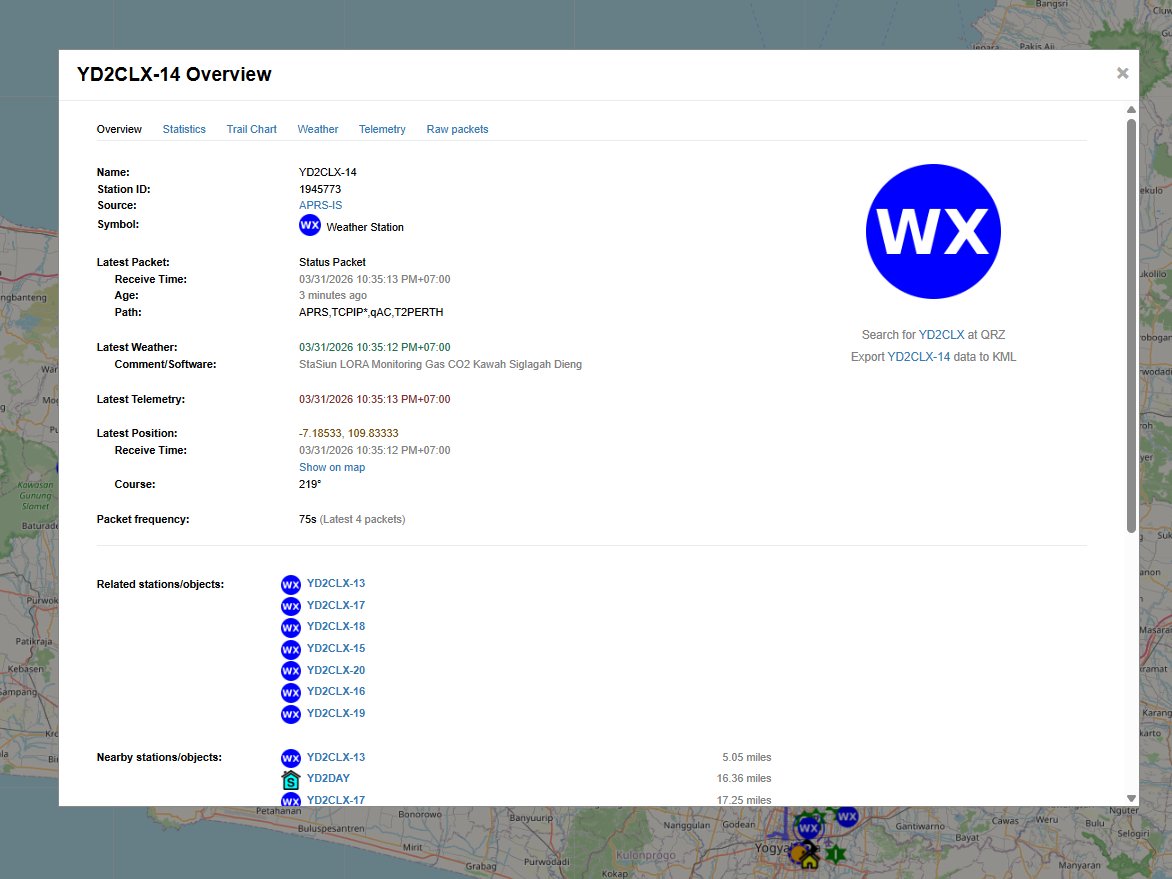Click the Course value 219°
Screen dimensions: 1172x879
point(309,484)
